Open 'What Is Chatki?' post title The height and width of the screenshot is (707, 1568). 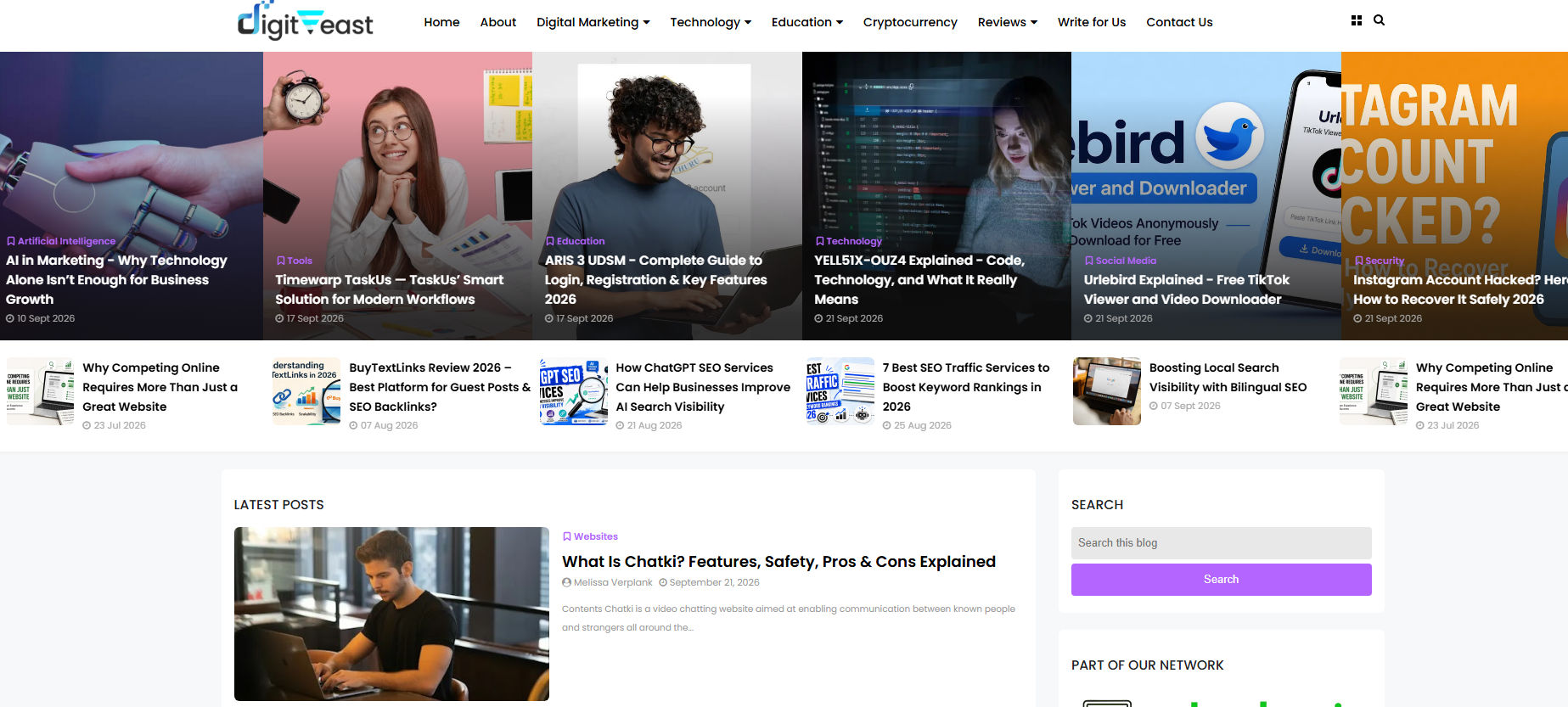[x=778, y=561]
